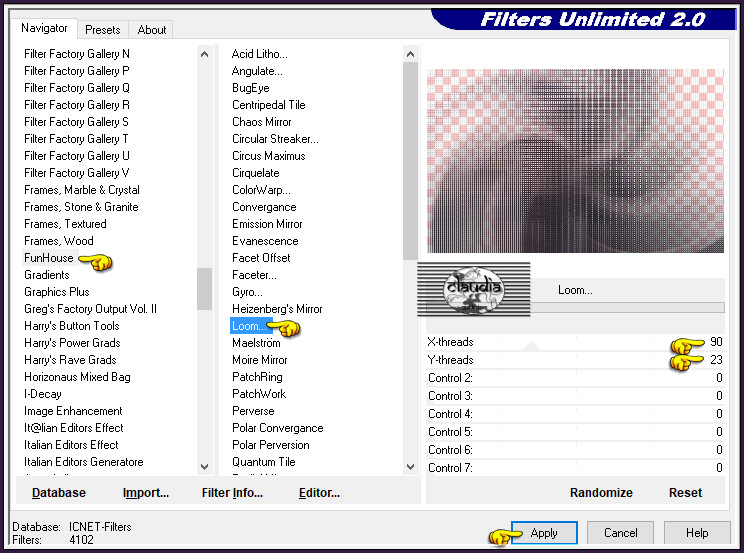Select Harry's Rave Grads
744x553 pixels.
[70, 360]
